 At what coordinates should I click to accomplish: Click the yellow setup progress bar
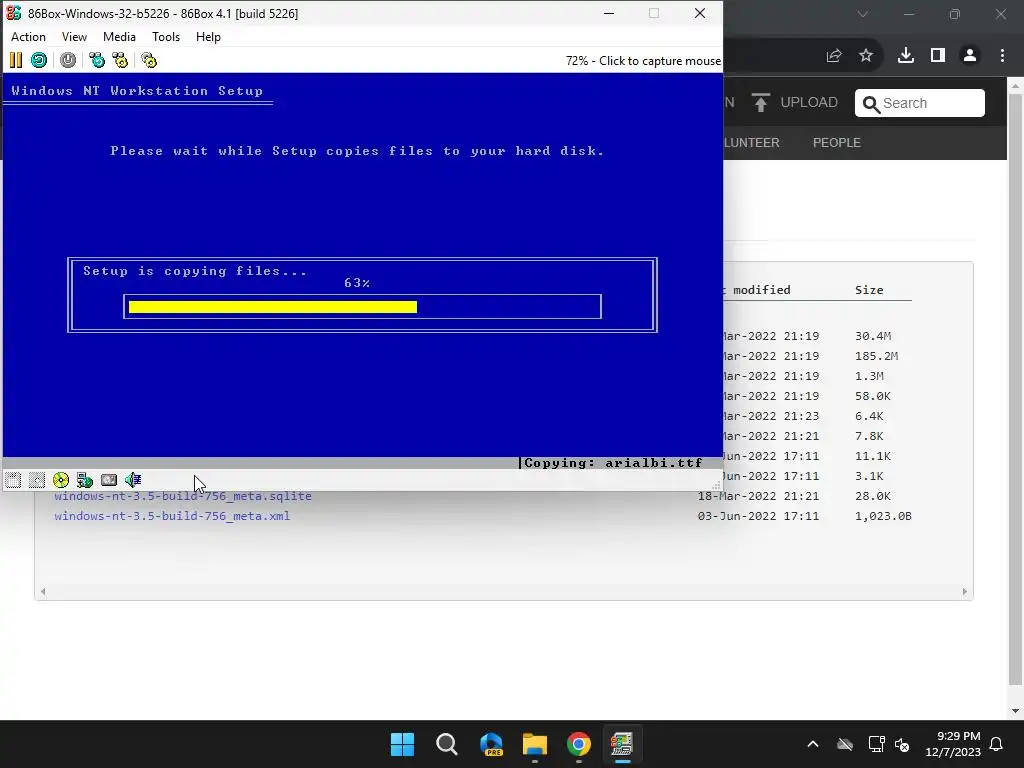click(x=272, y=307)
